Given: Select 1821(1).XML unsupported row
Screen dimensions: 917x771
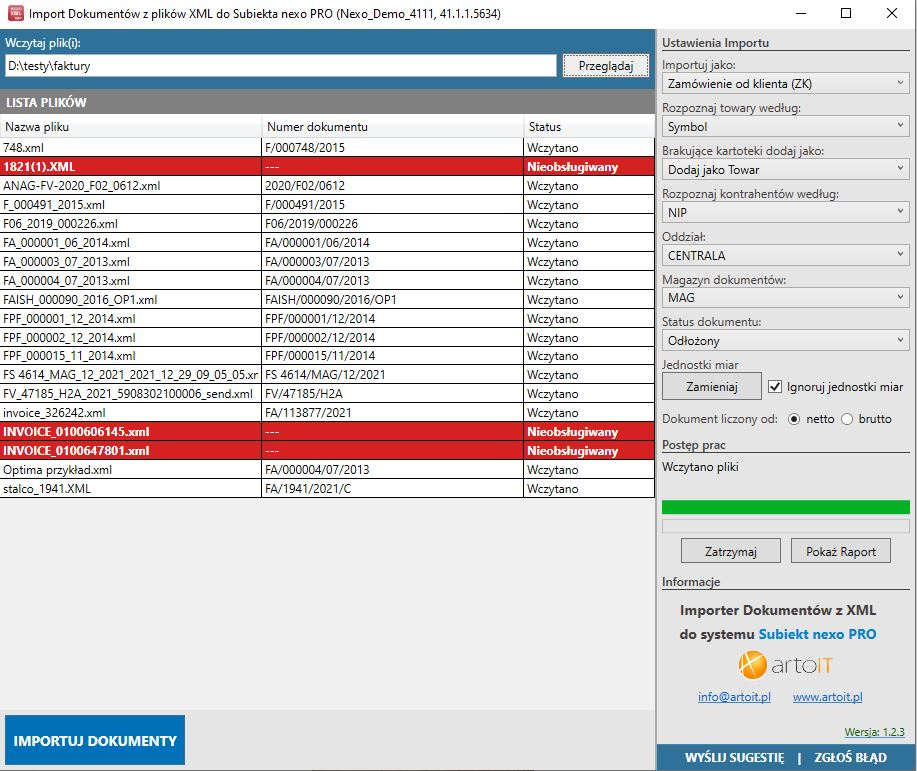Looking at the screenshot, I should pyautogui.click(x=327, y=167).
